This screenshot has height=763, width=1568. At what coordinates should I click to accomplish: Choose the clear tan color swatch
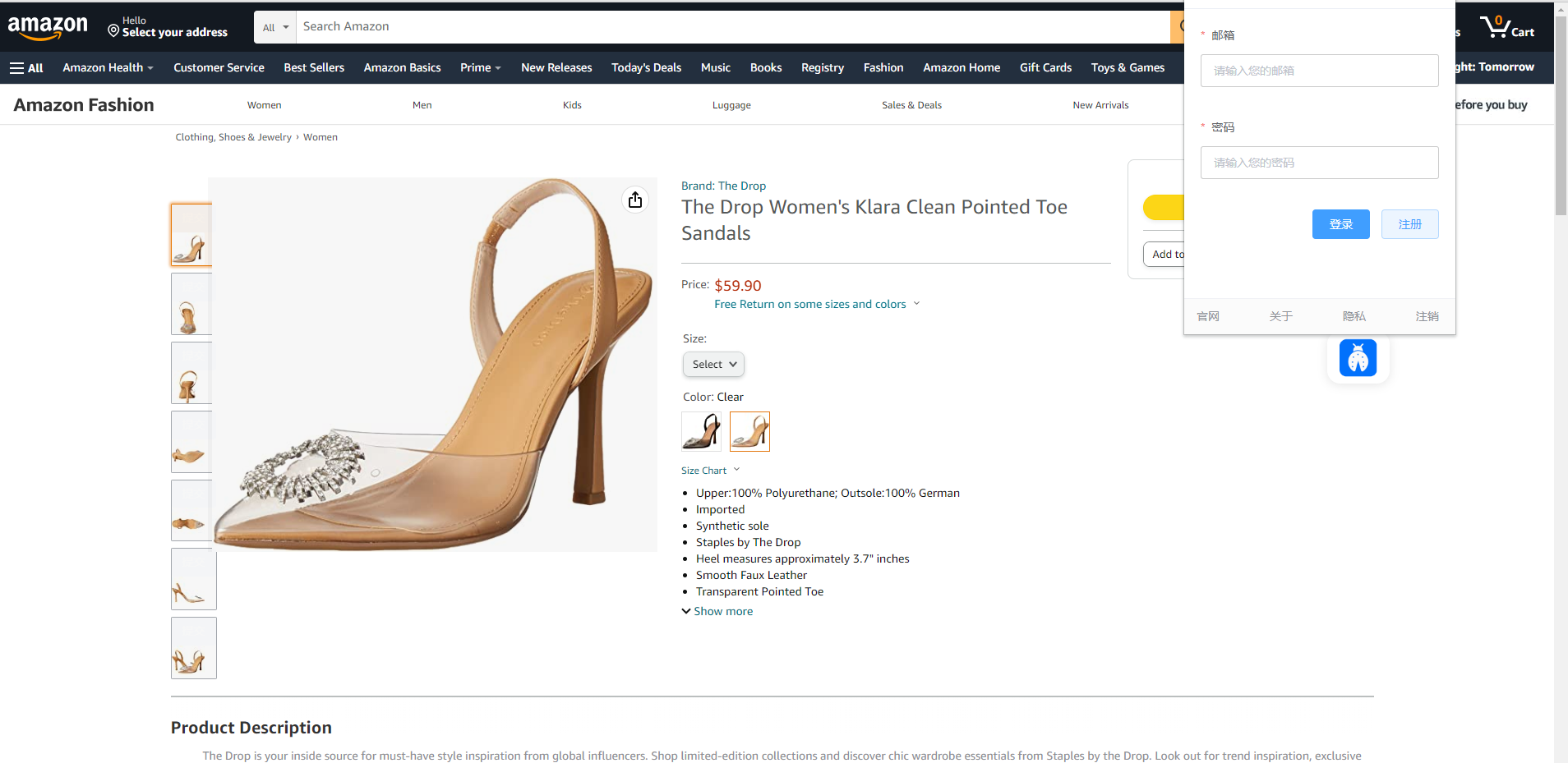coord(749,431)
